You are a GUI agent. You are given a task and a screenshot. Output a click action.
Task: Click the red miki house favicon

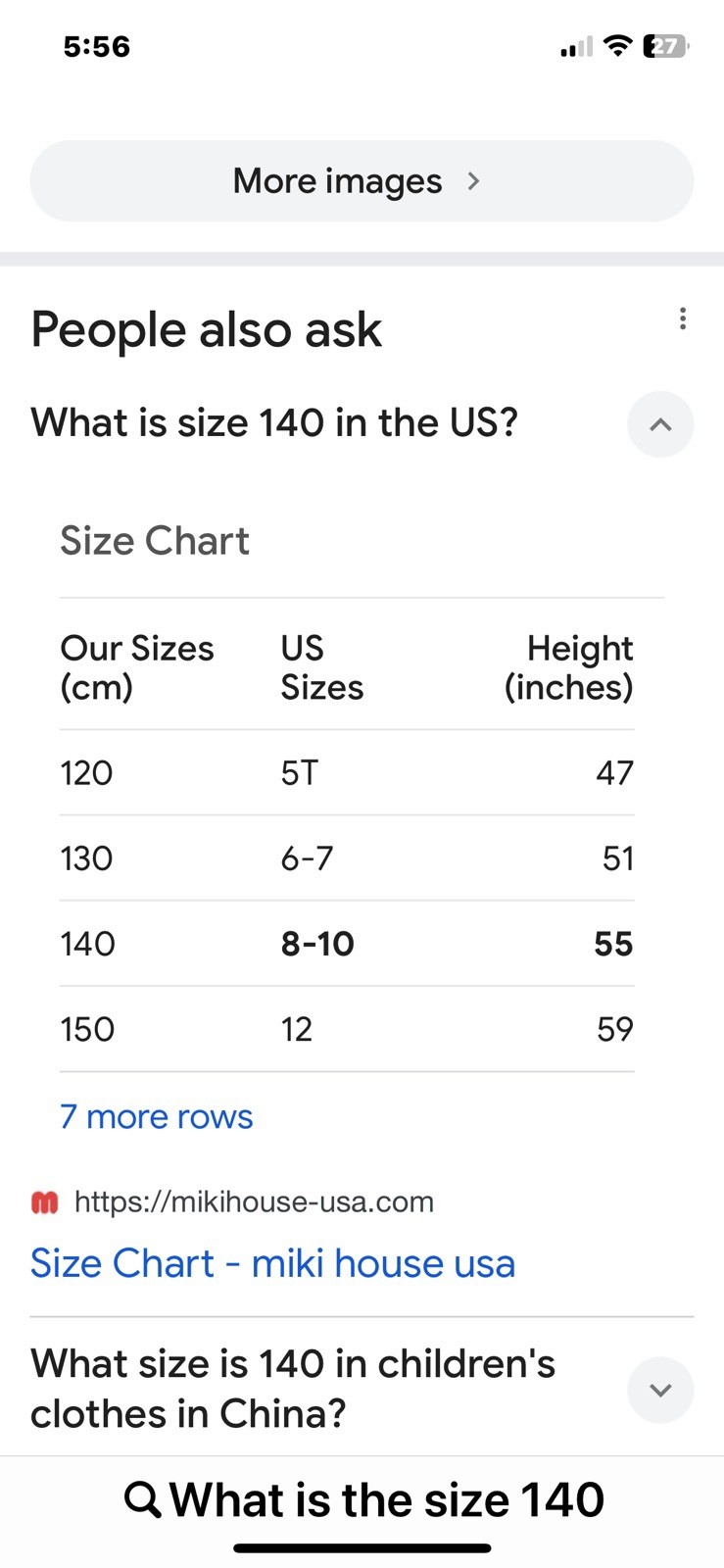(x=45, y=1202)
